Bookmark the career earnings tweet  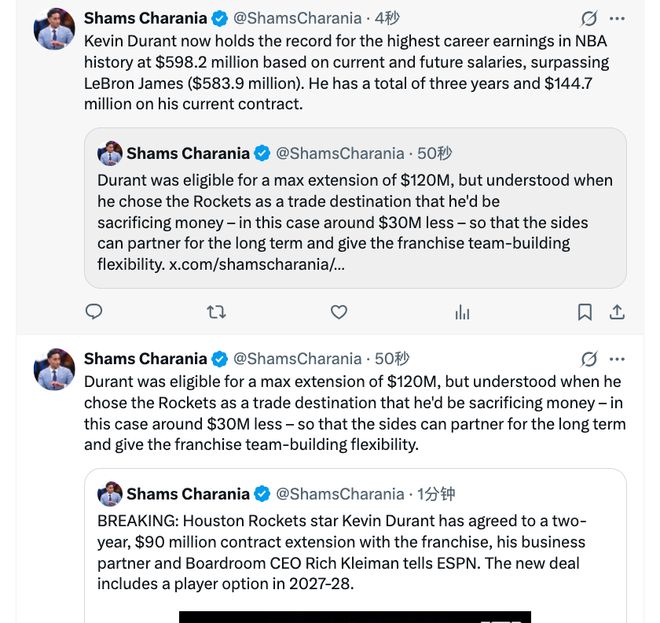pos(585,312)
